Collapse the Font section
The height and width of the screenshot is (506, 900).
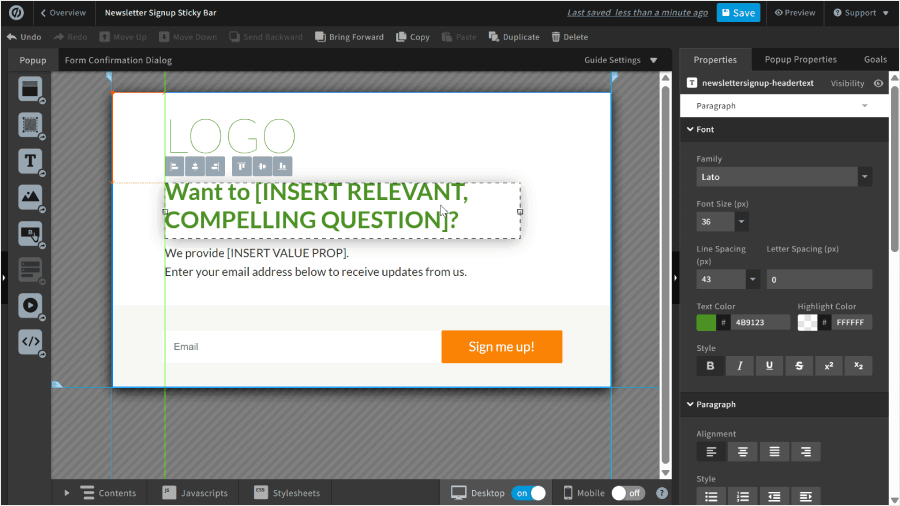click(690, 129)
